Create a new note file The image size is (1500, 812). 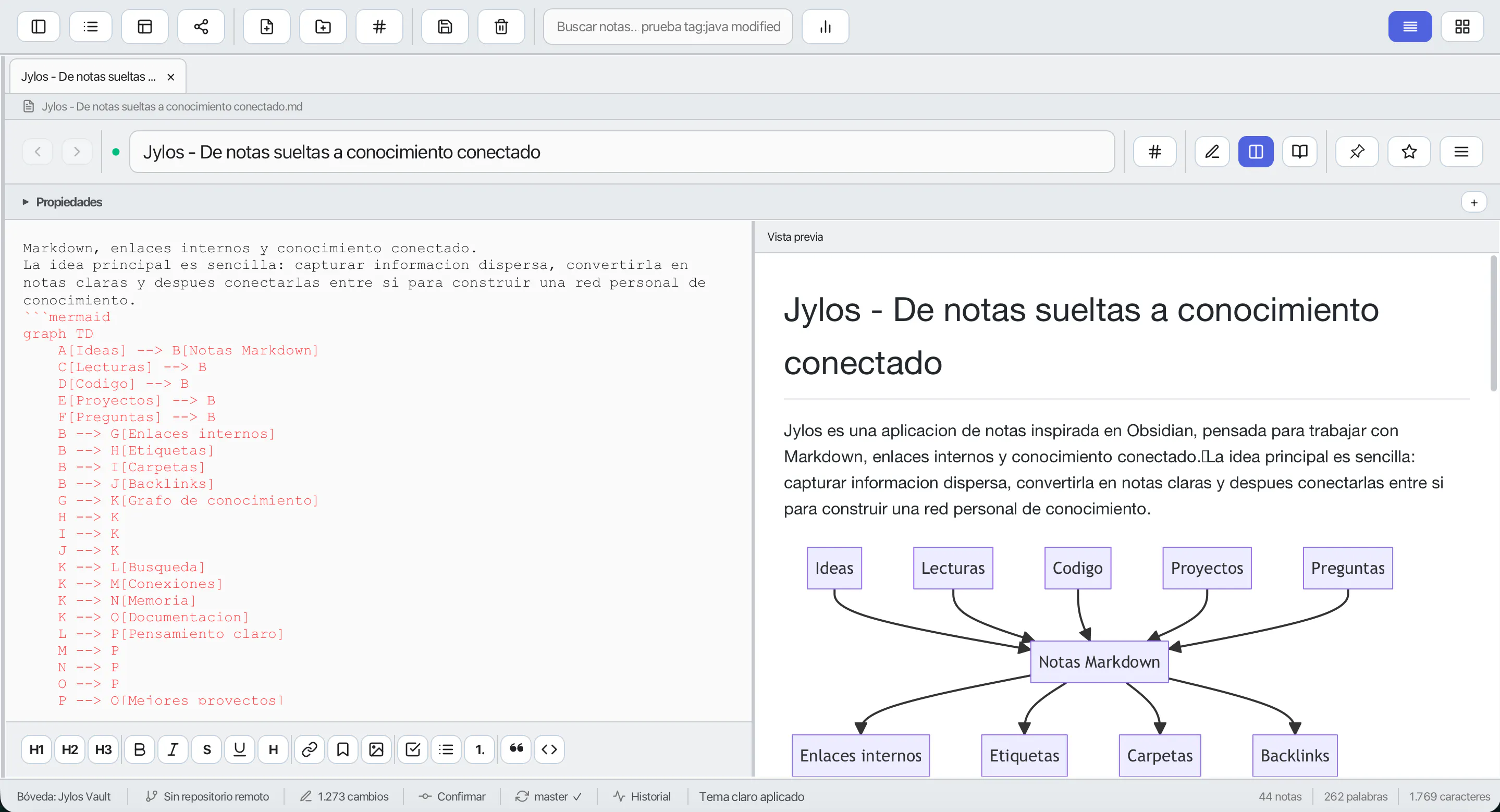(x=267, y=27)
